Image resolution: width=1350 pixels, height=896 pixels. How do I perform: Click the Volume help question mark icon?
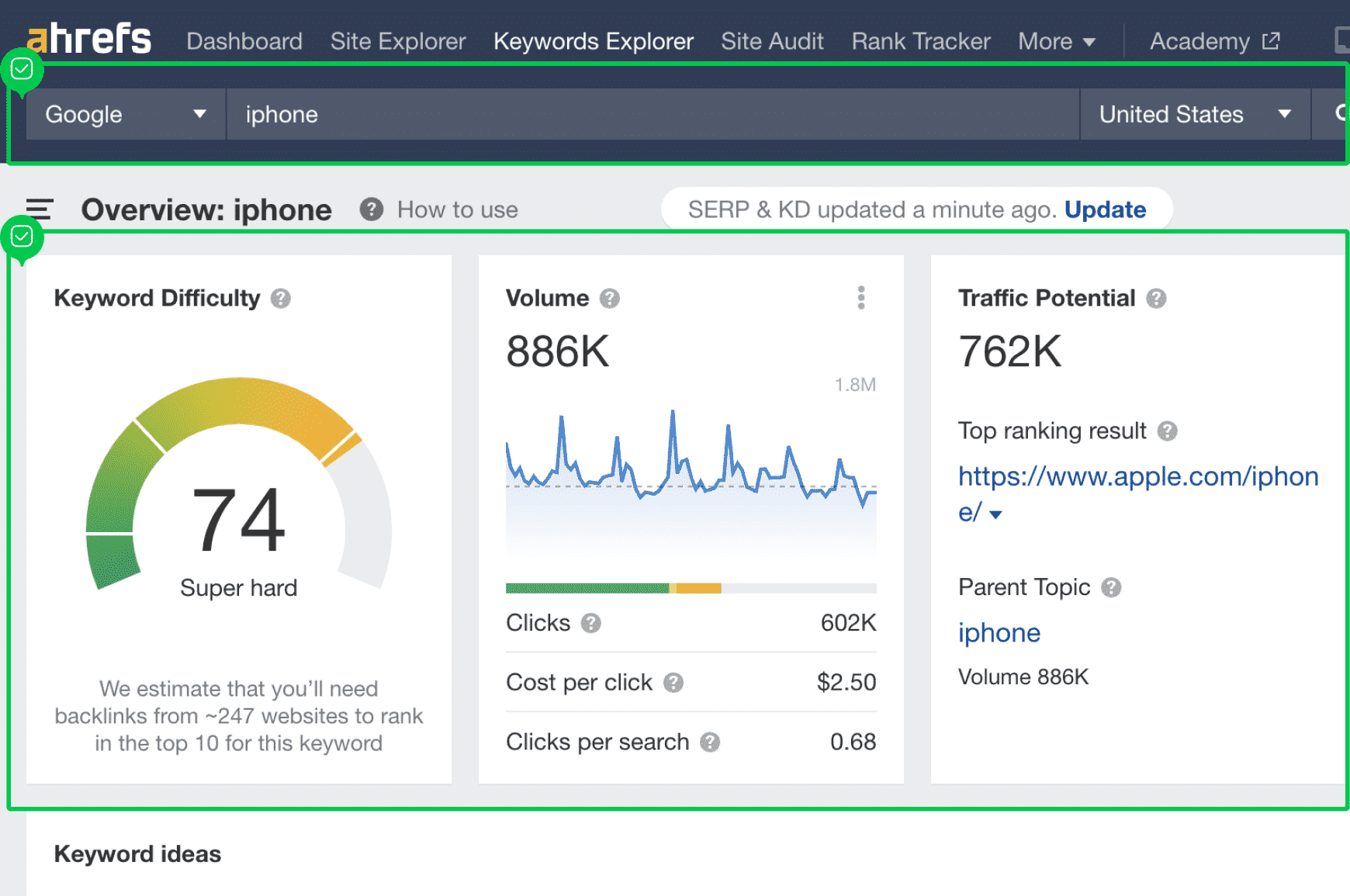click(610, 299)
